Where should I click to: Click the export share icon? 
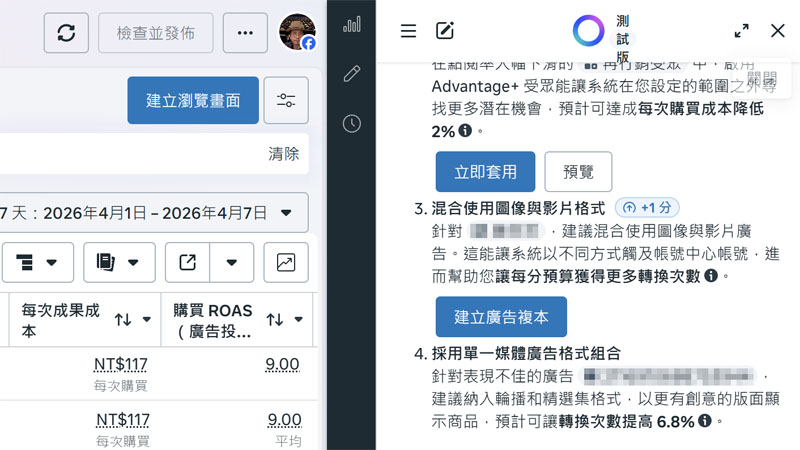(x=187, y=262)
